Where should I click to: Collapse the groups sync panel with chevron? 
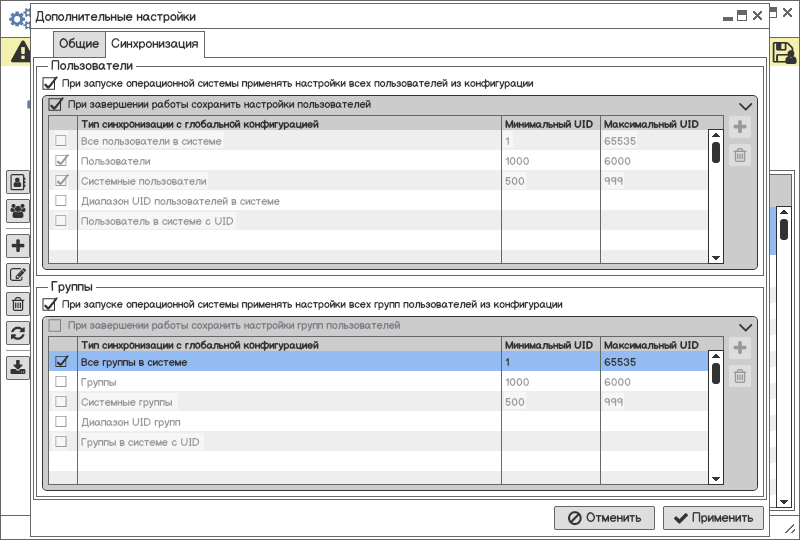(x=745, y=327)
